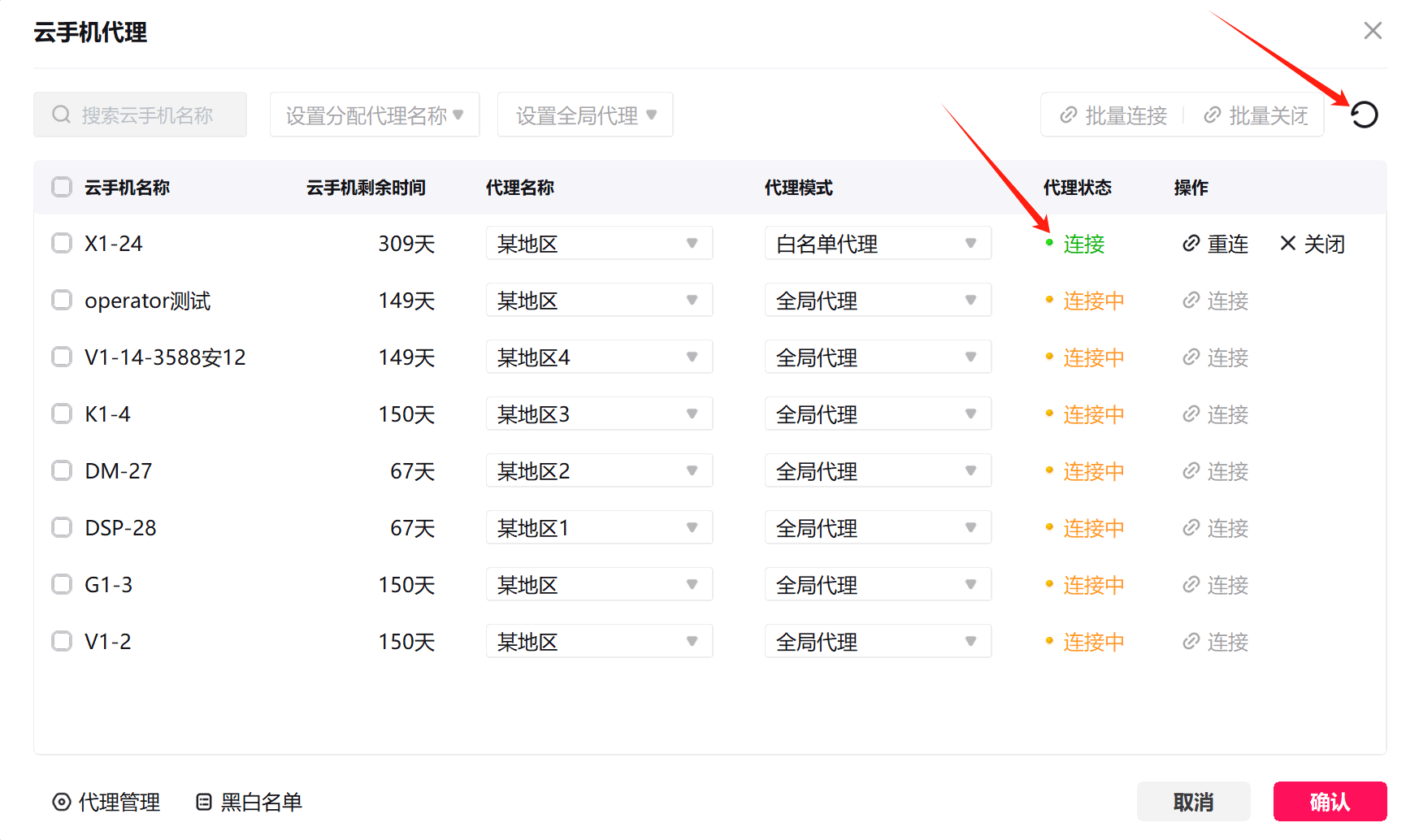Image resolution: width=1419 pixels, height=840 pixels.
Task: Click 连接 for the G1-3 row
Action: (x=1215, y=585)
